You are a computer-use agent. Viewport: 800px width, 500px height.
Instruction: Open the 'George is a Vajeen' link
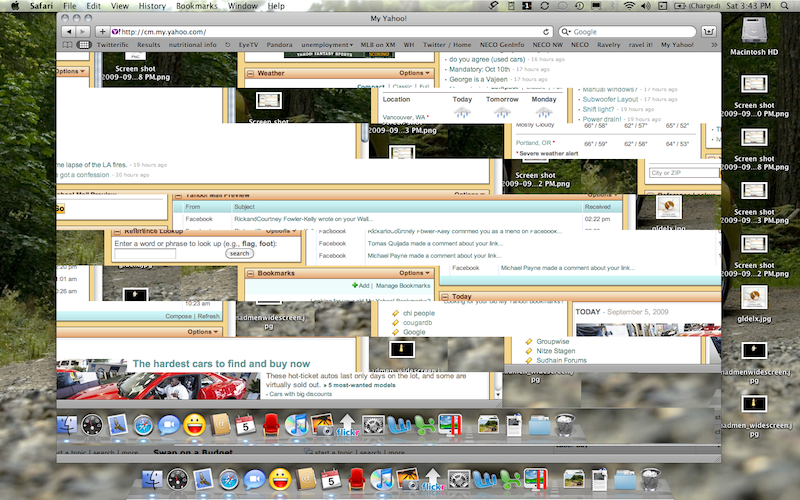(x=478, y=79)
